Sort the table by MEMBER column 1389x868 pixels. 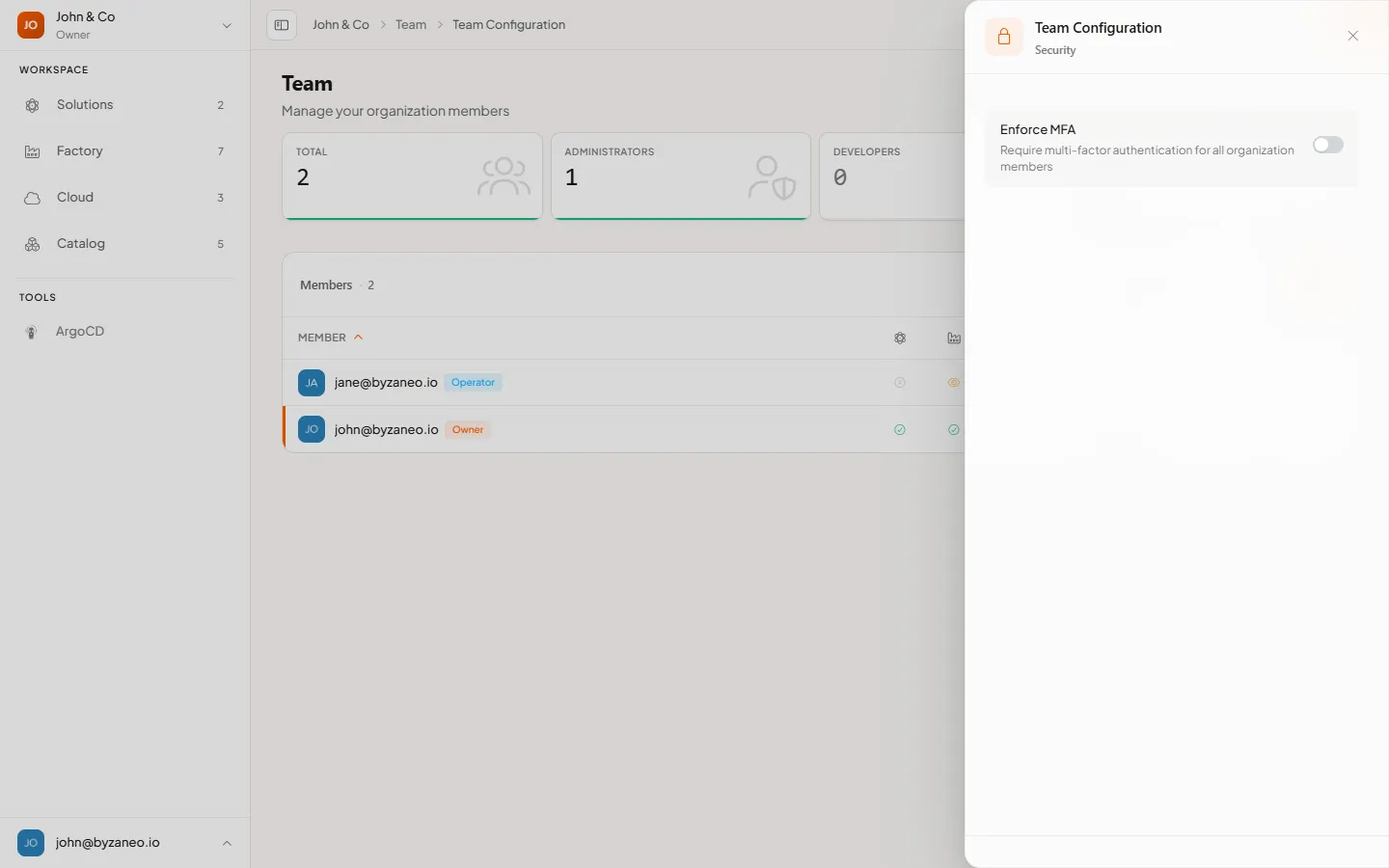[331, 338]
